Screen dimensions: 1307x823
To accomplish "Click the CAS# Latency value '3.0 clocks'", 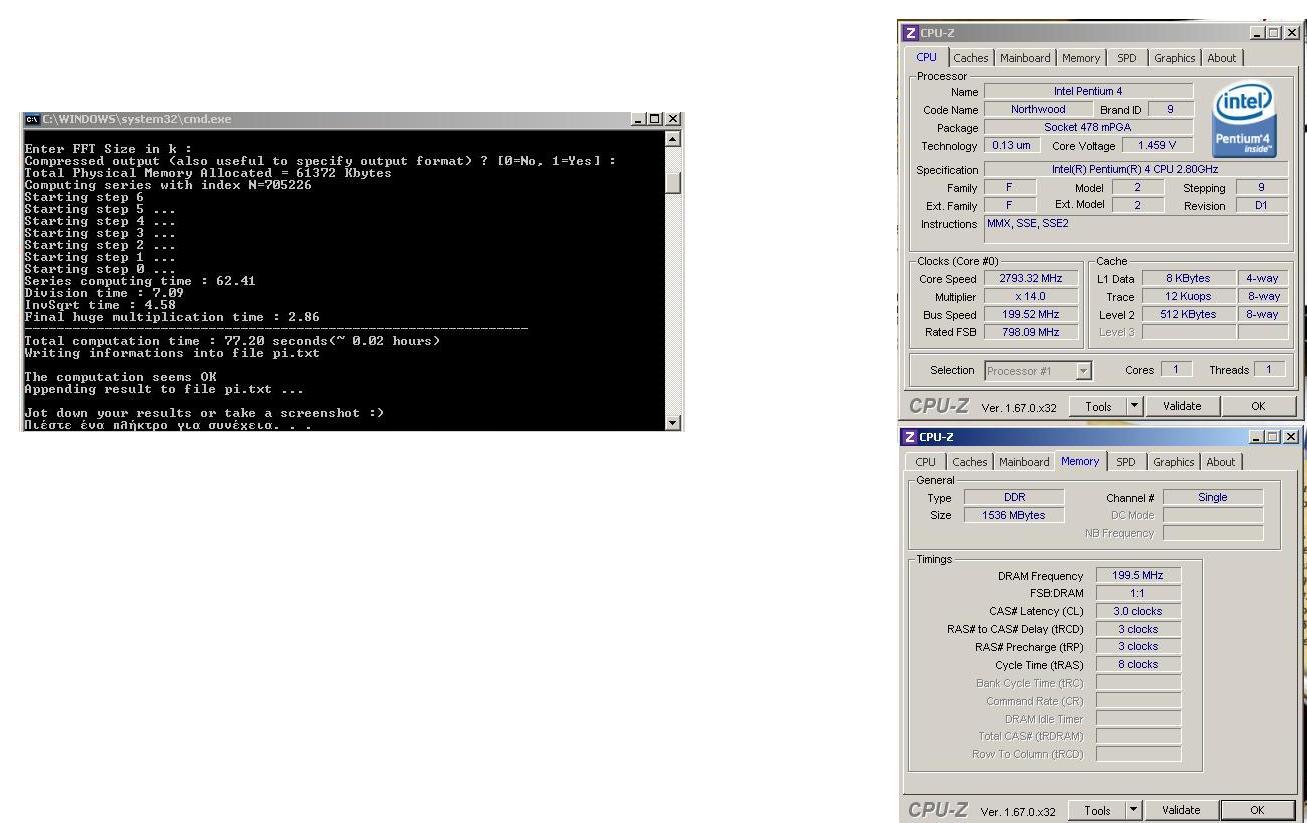I will point(1138,611).
